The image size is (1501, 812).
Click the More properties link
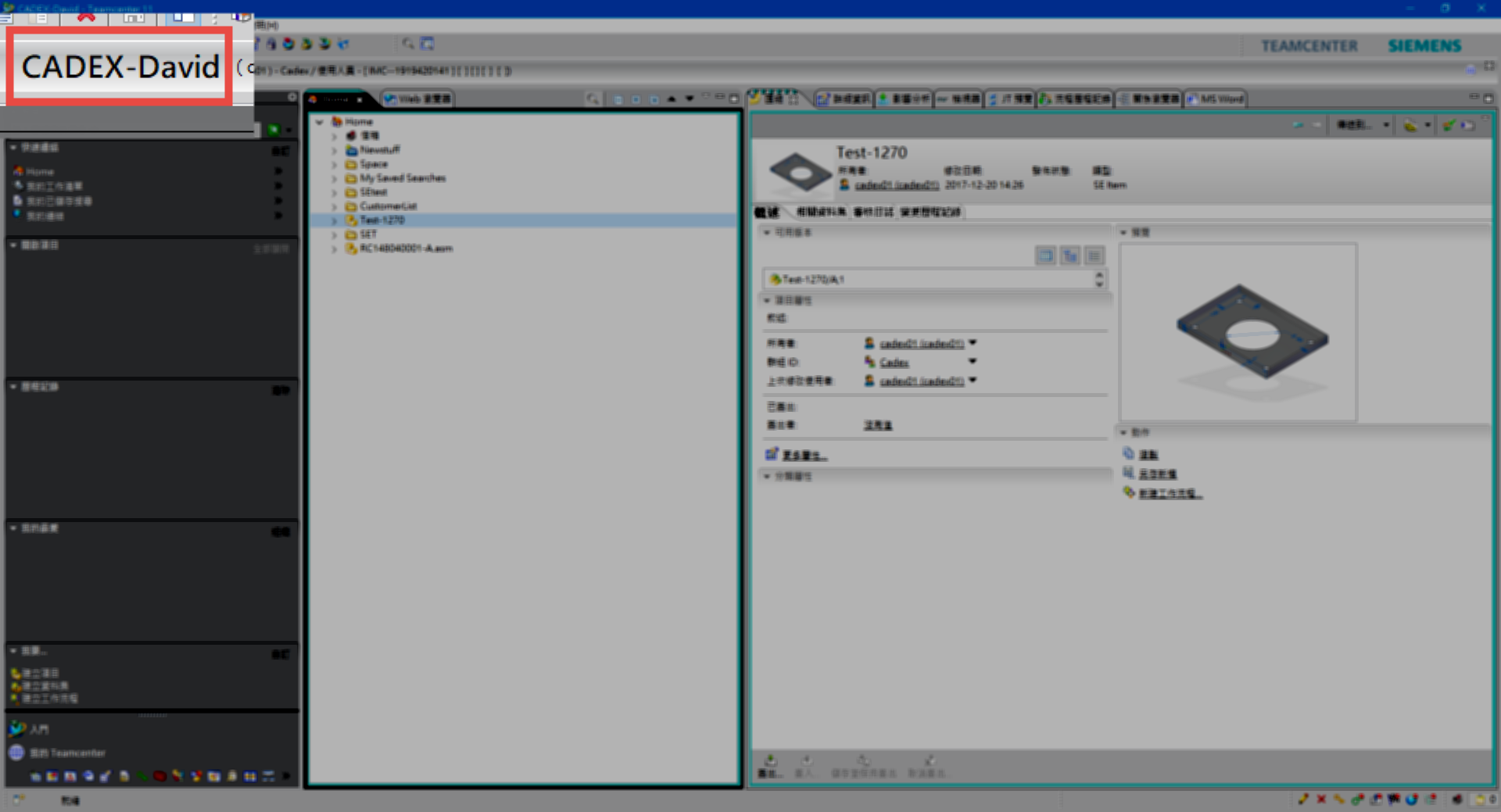(804, 456)
